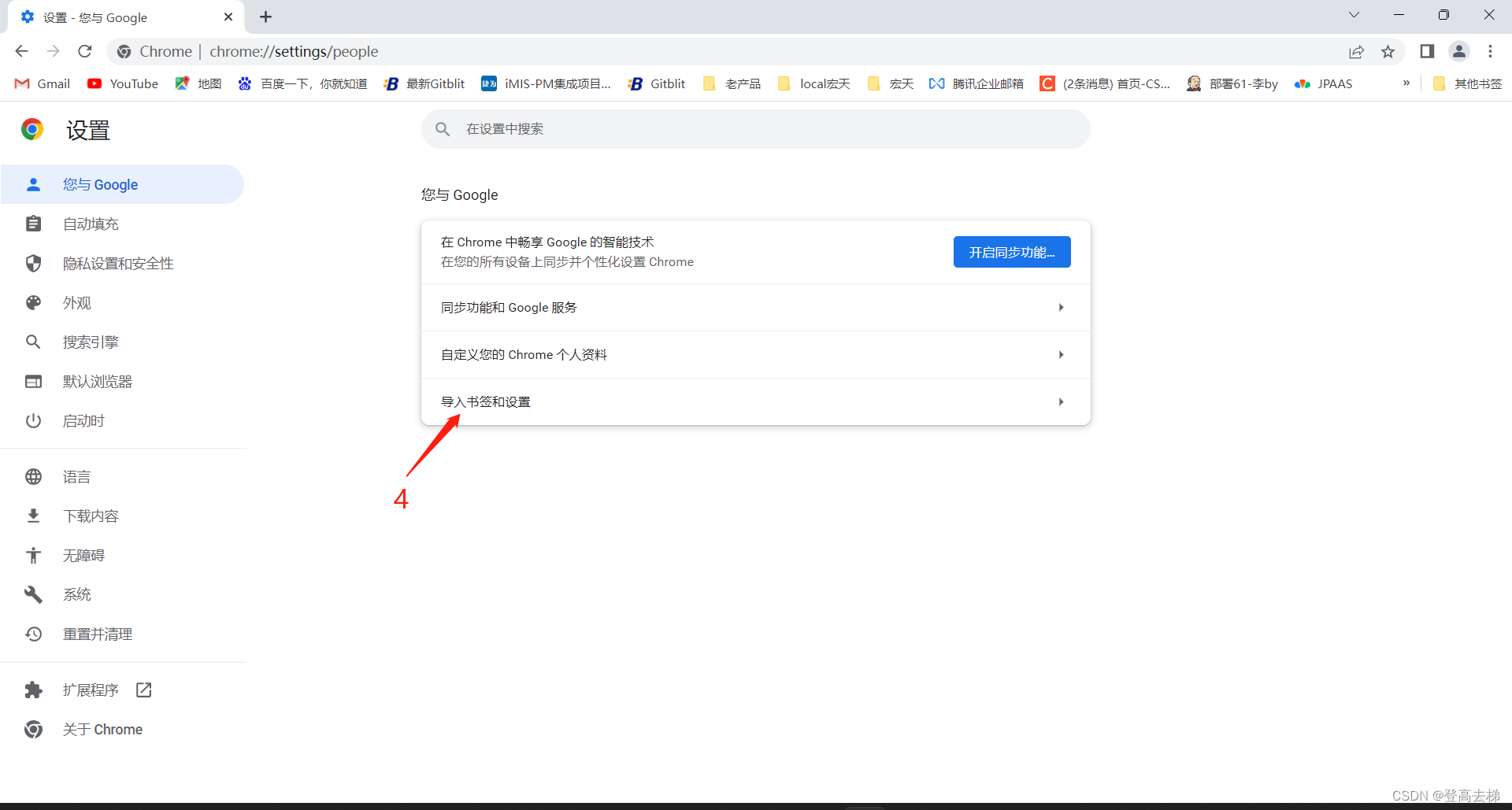Open the 腾讯企业邮箱 bookmark
The width and height of the screenshot is (1512, 810).
point(976,83)
